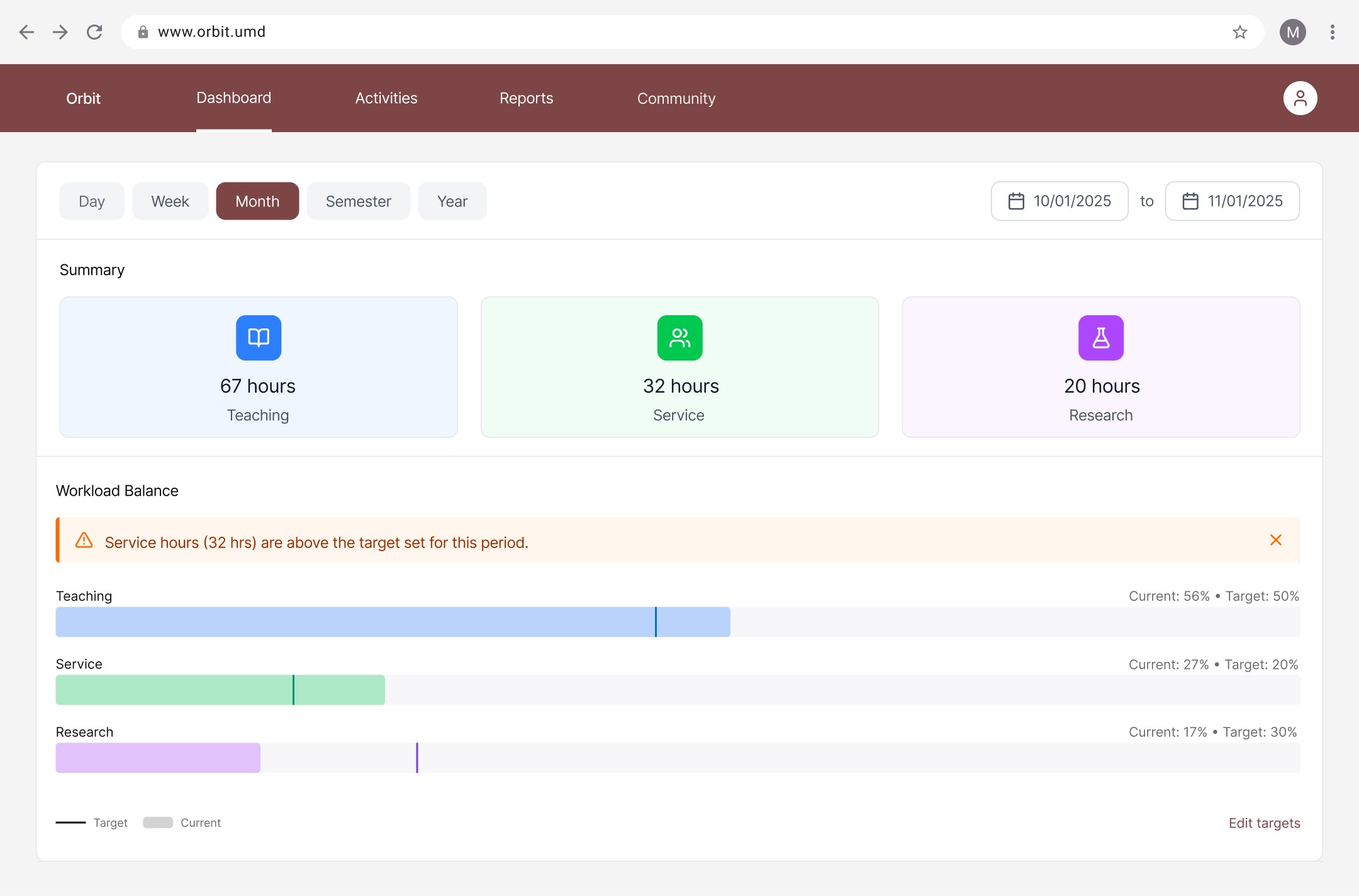Image resolution: width=1359 pixels, height=896 pixels.
Task: Click the purple Research flask icon
Action: click(x=1100, y=338)
